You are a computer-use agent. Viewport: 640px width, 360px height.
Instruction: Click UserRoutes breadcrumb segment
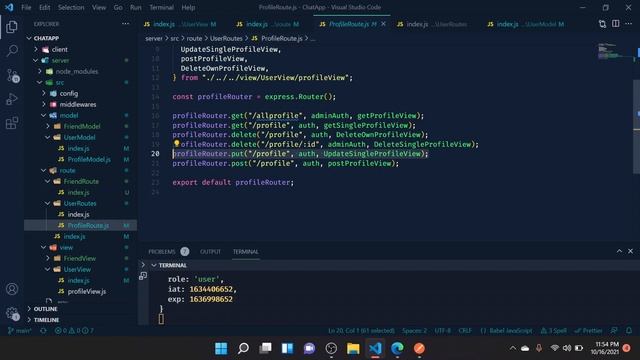click(226, 38)
